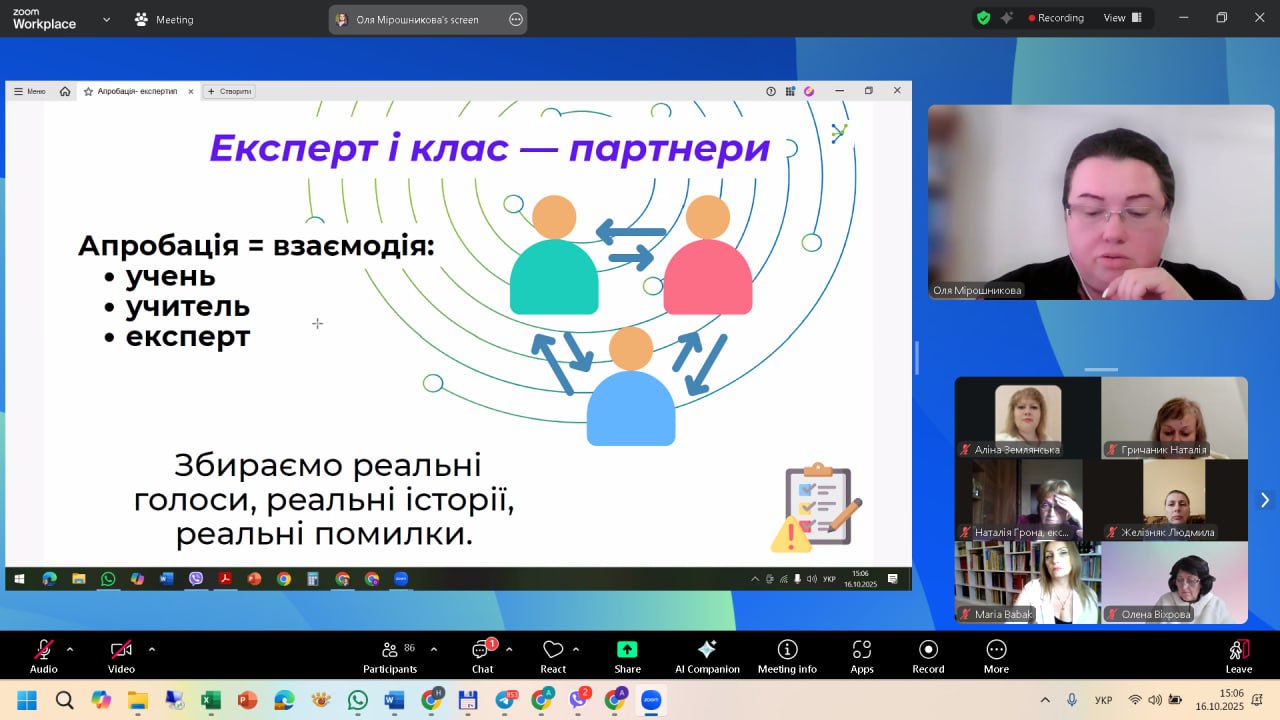This screenshot has height=720, width=1280.
Task: Select the Апробація- експертіп document tab
Action: (138, 91)
